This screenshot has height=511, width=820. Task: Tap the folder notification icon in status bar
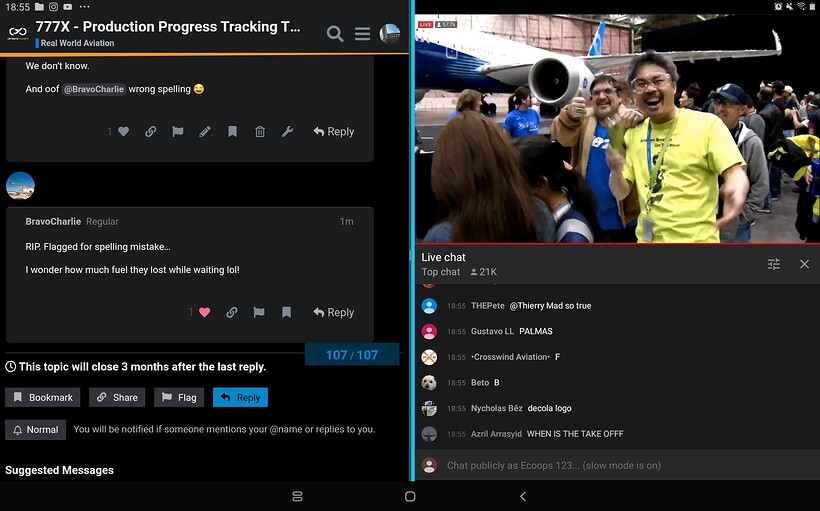point(39,7)
